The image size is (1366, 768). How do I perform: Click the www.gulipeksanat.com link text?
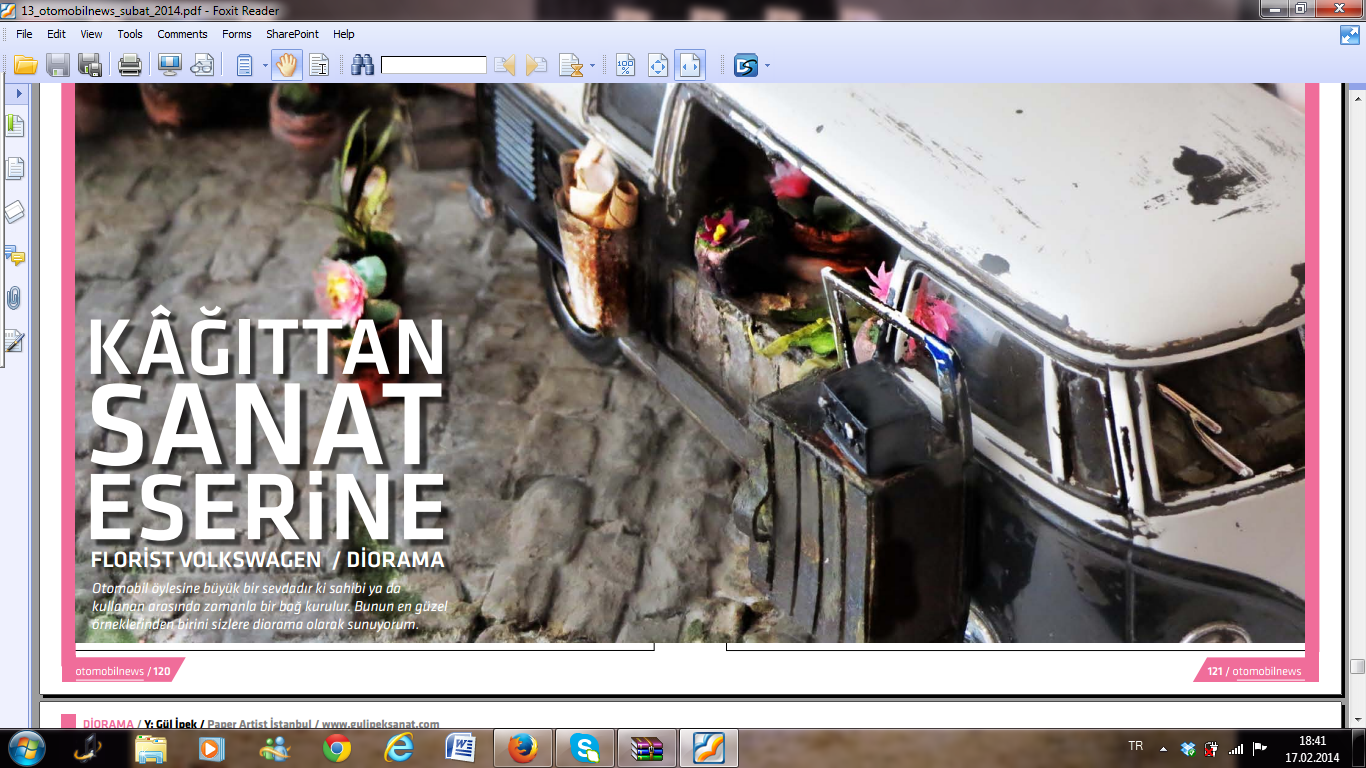(380, 724)
